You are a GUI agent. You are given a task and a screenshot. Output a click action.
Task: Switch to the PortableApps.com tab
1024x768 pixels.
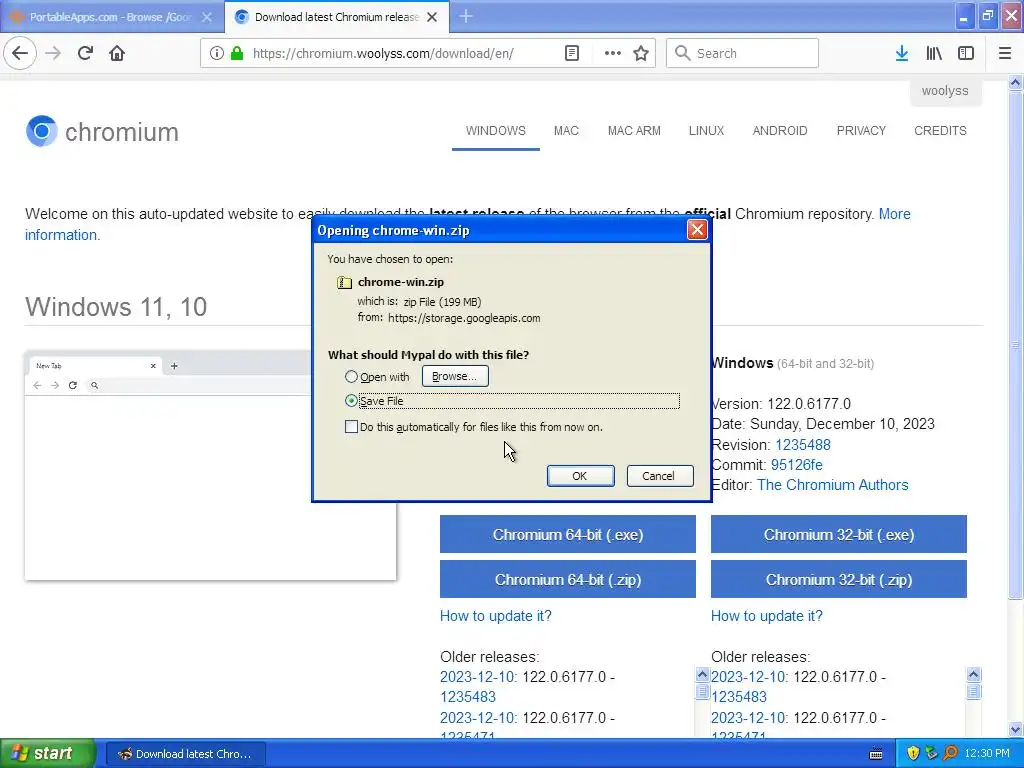tap(111, 17)
